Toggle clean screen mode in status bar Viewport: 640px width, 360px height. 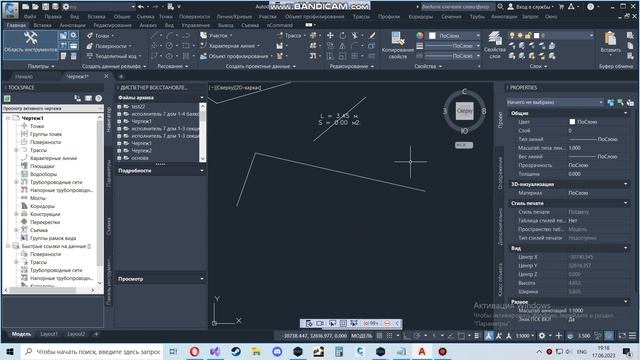pyautogui.click(x=622, y=336)
